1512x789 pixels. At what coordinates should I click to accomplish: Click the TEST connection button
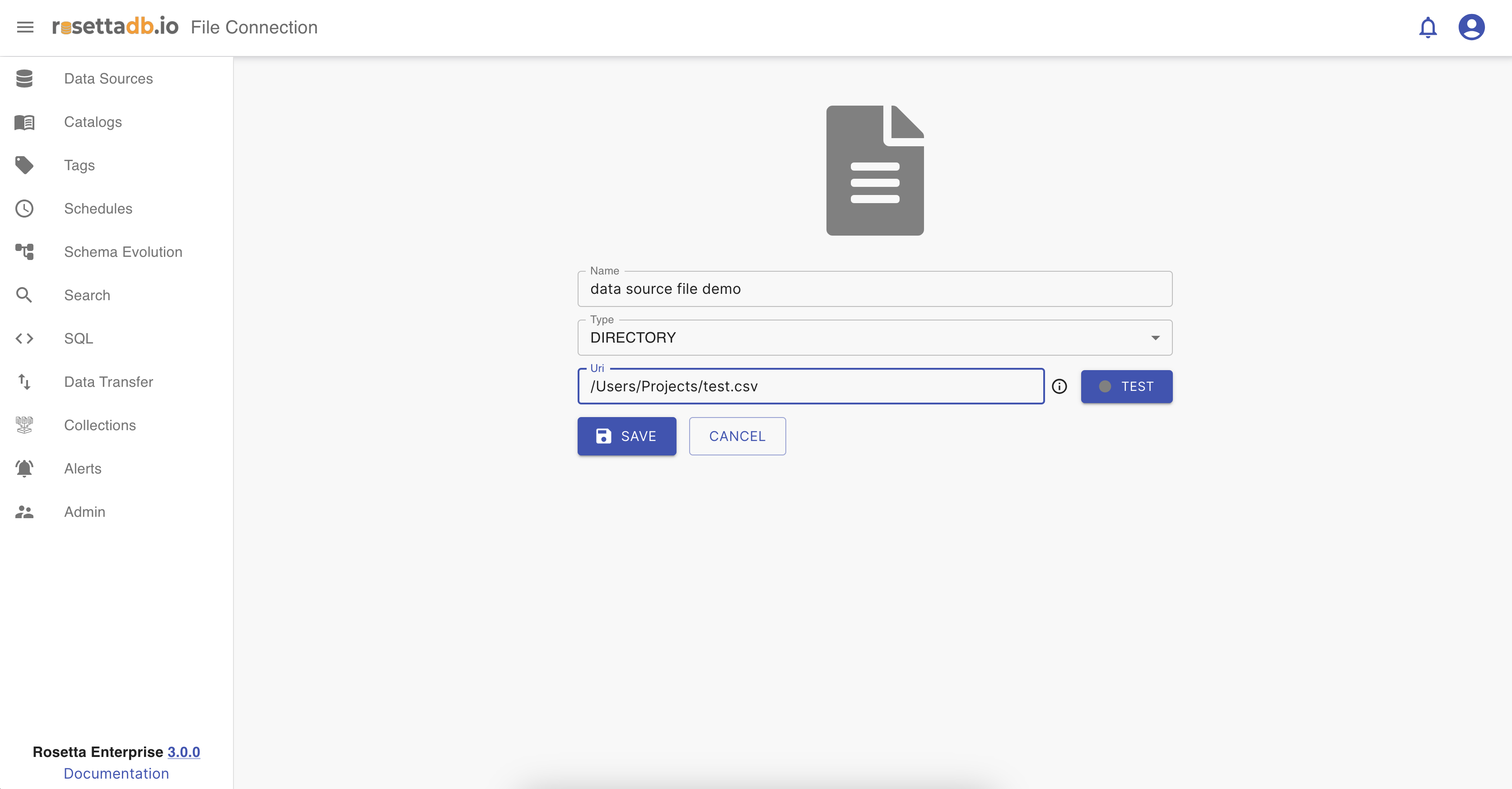click(x=1126, y=386)
